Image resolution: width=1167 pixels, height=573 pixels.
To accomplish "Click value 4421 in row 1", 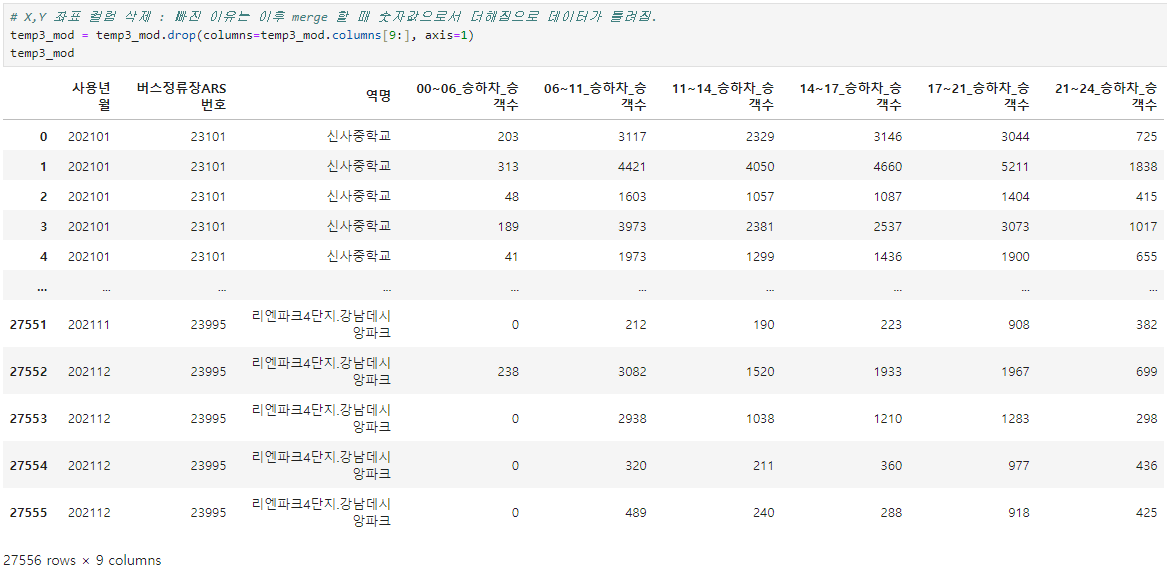I will [x=633, y=167].
